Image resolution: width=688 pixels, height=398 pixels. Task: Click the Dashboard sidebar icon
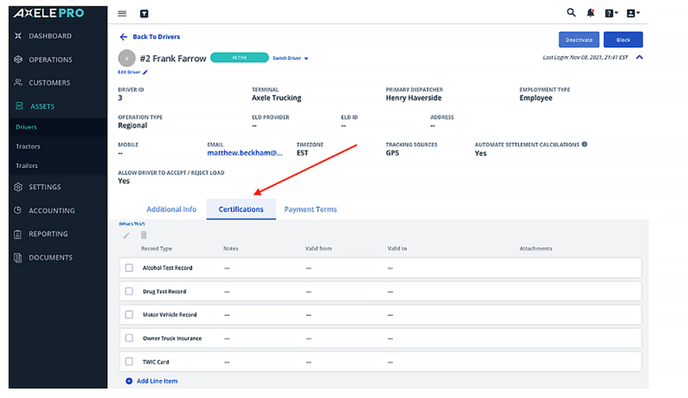pos(18,36)
